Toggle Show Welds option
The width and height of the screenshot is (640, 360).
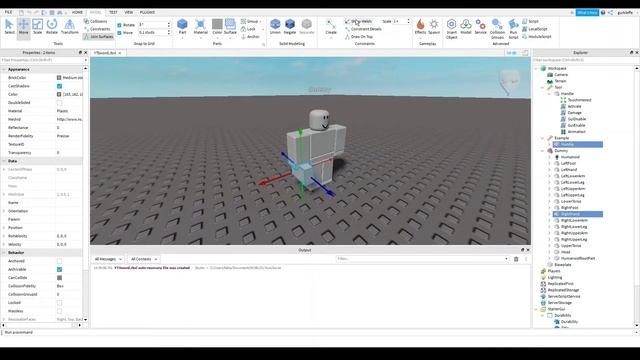coord(358,21)
